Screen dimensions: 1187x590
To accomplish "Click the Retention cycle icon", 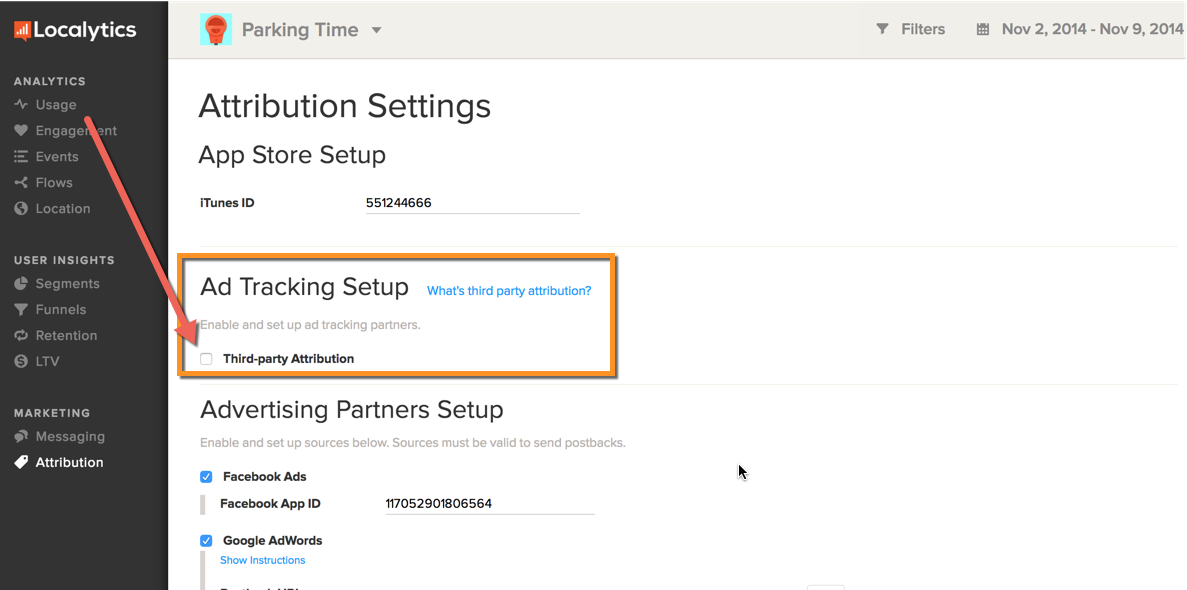I will click(20, 336).
